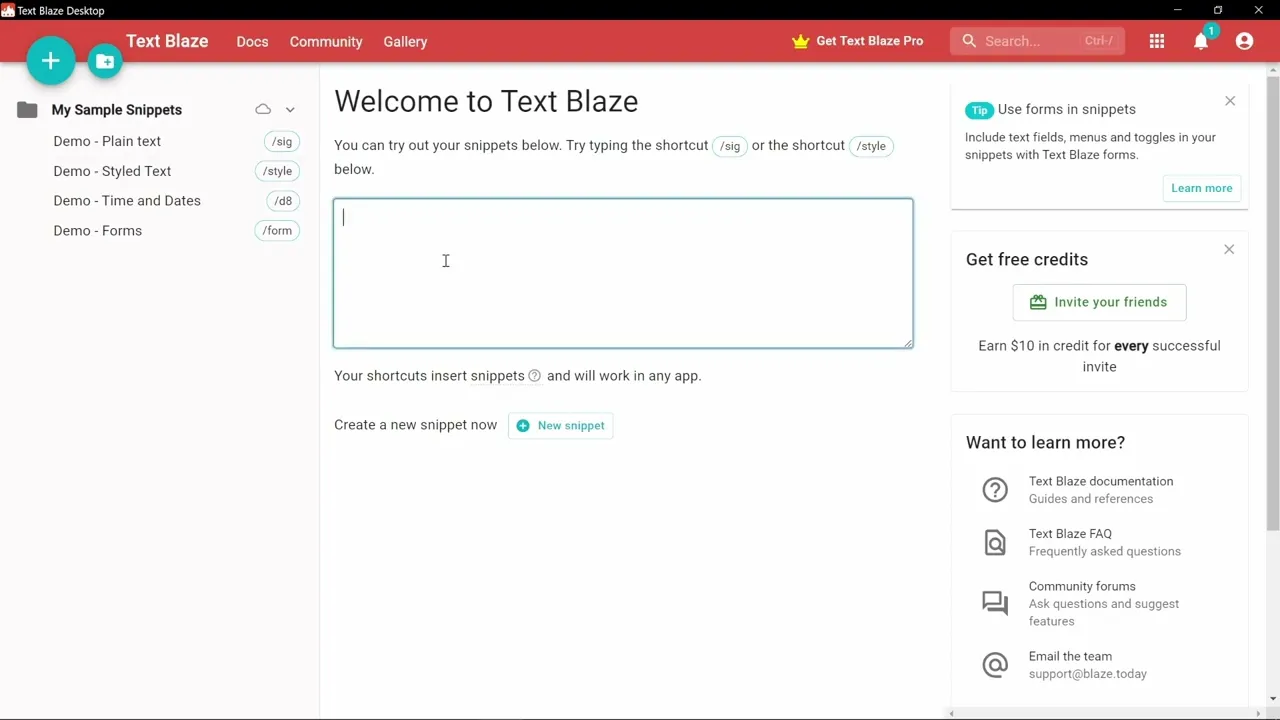1280x720 pixels.
Task: Click the 'snippets' underlined word
Action: 498,376
